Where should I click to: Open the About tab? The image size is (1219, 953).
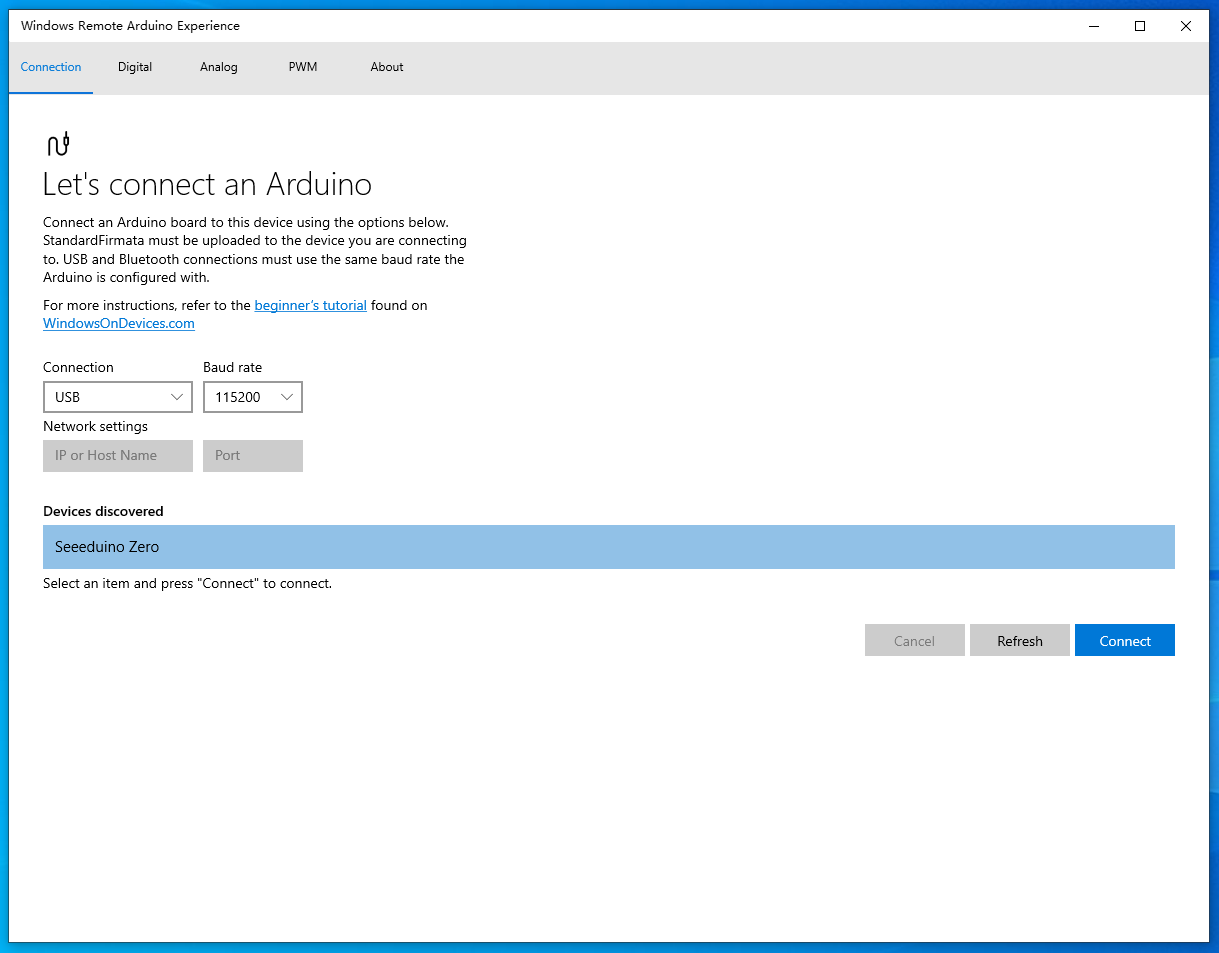(387, 67)
